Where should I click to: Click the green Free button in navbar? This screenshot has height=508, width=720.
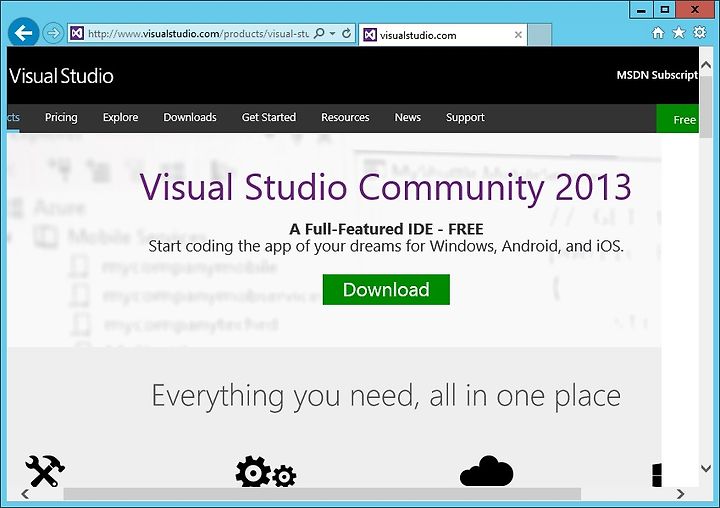tap(678, 119)
